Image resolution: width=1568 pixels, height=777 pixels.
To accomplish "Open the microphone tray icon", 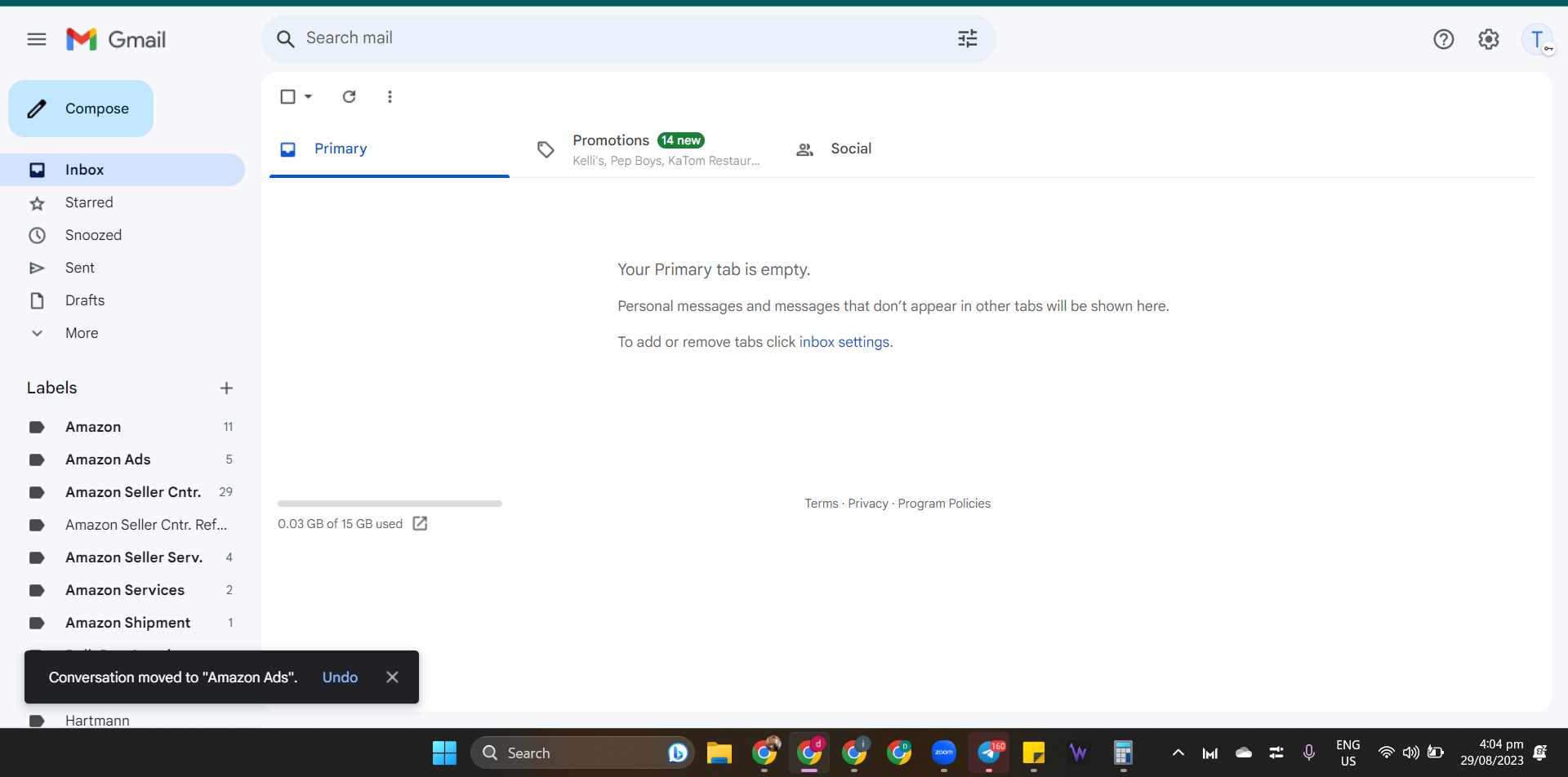I will 1309,753.
